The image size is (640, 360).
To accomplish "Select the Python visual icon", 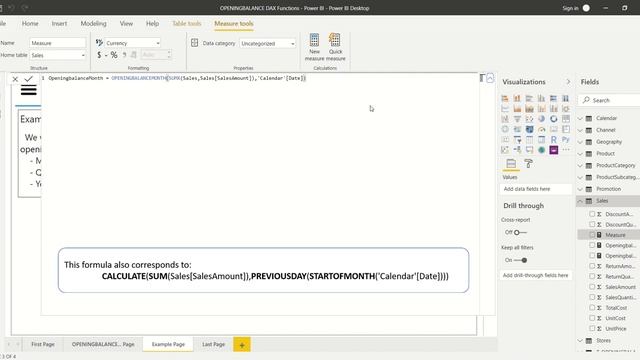I will click(566, 140).
